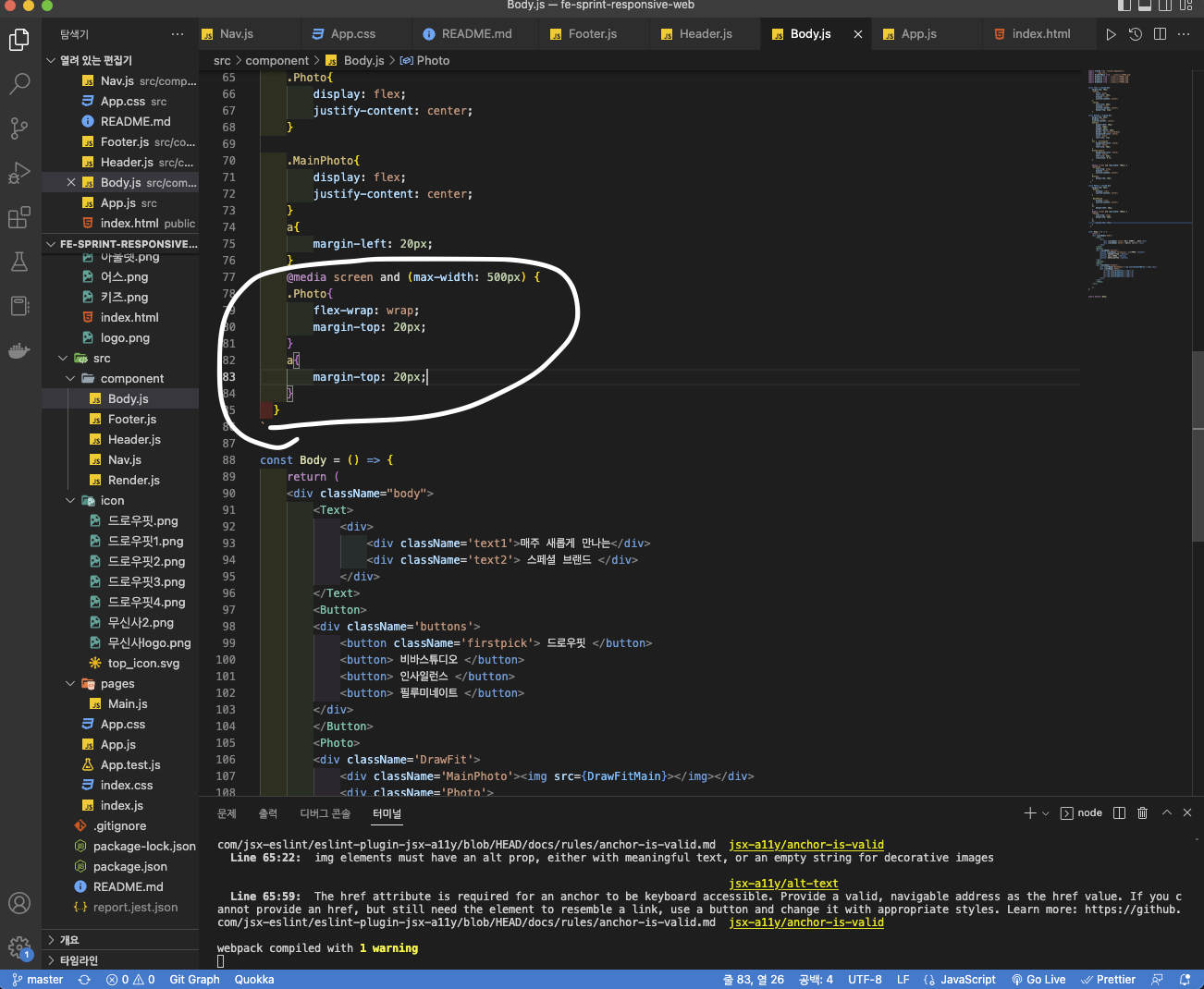Run the code with play icon

tap(1112, 34)
